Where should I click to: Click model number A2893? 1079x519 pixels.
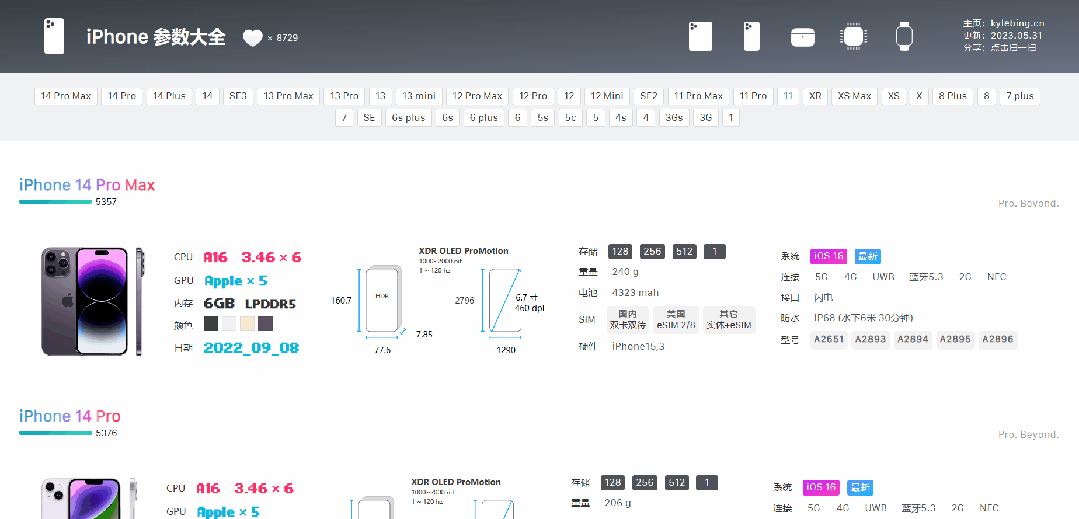pos(870,339)
